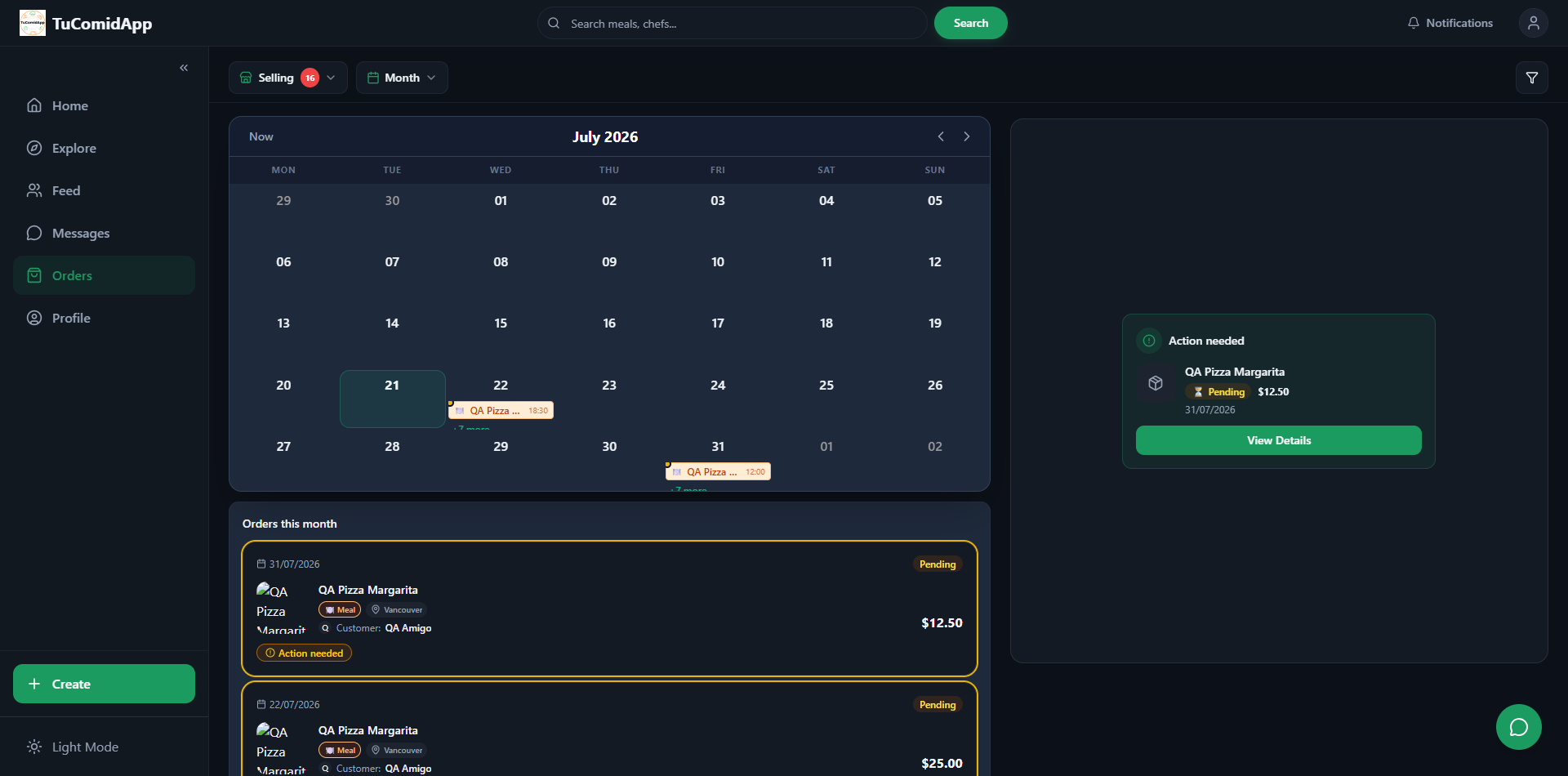Screen dimensions: 1568x776
Task: Open the Feed page
Action: [104, 190]
